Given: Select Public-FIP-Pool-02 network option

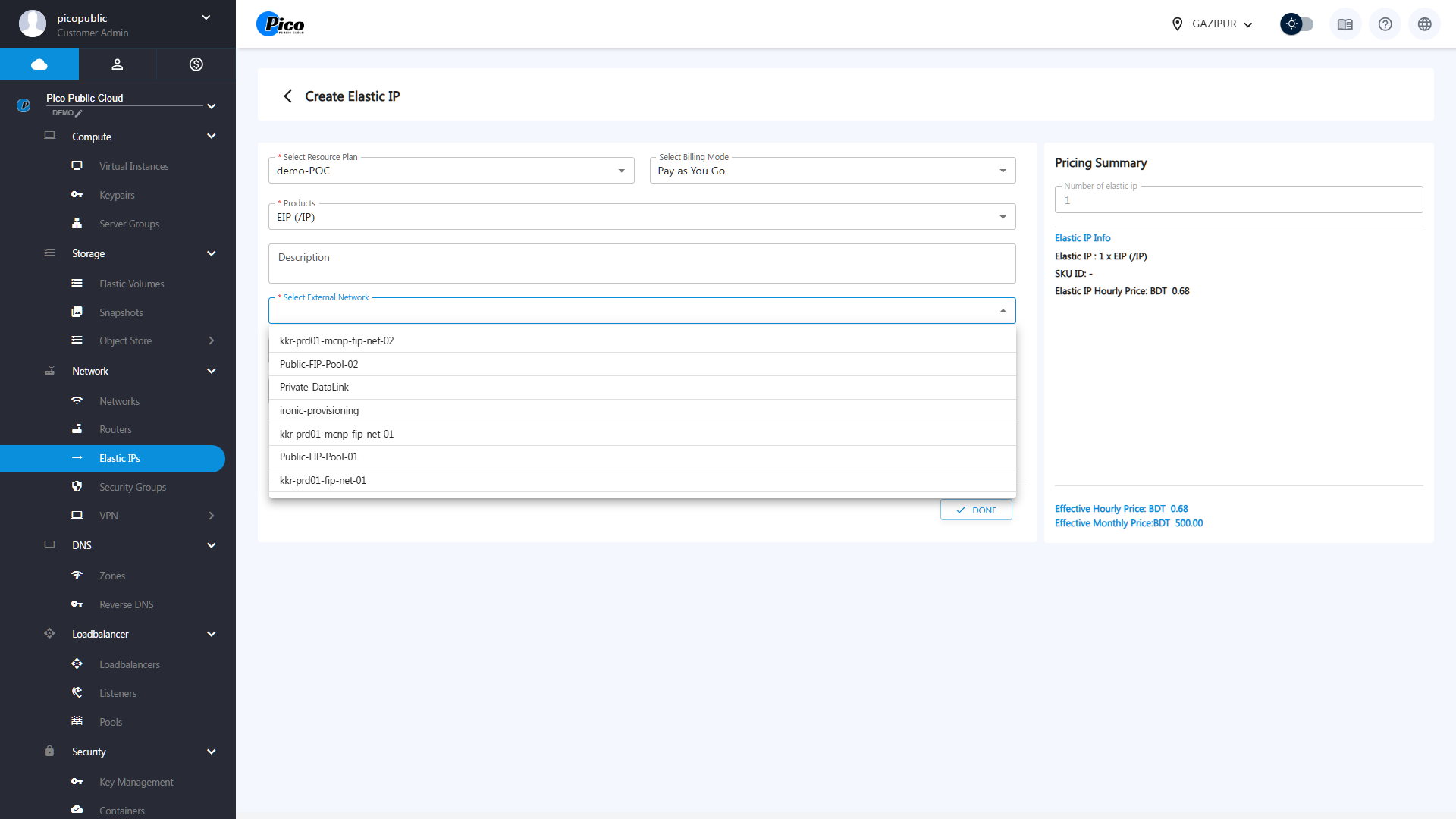Looking at the screenshot, I should pyautogui.click(x=319, y=364).
